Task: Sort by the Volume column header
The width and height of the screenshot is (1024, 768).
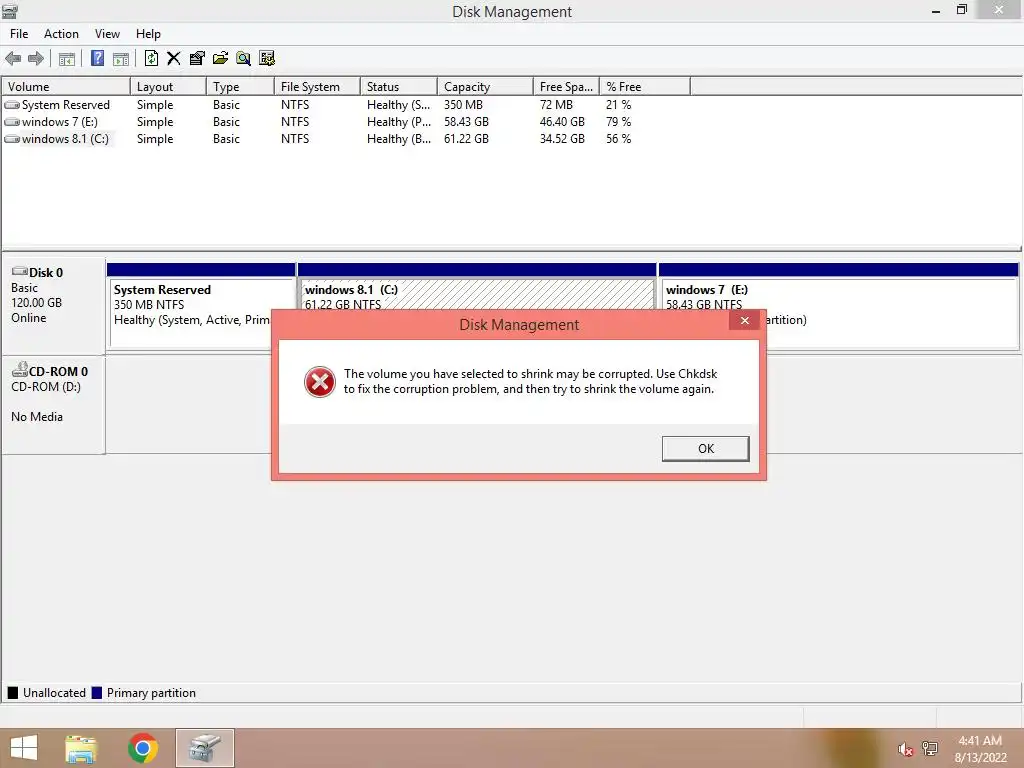Action: tap(66, 87)
